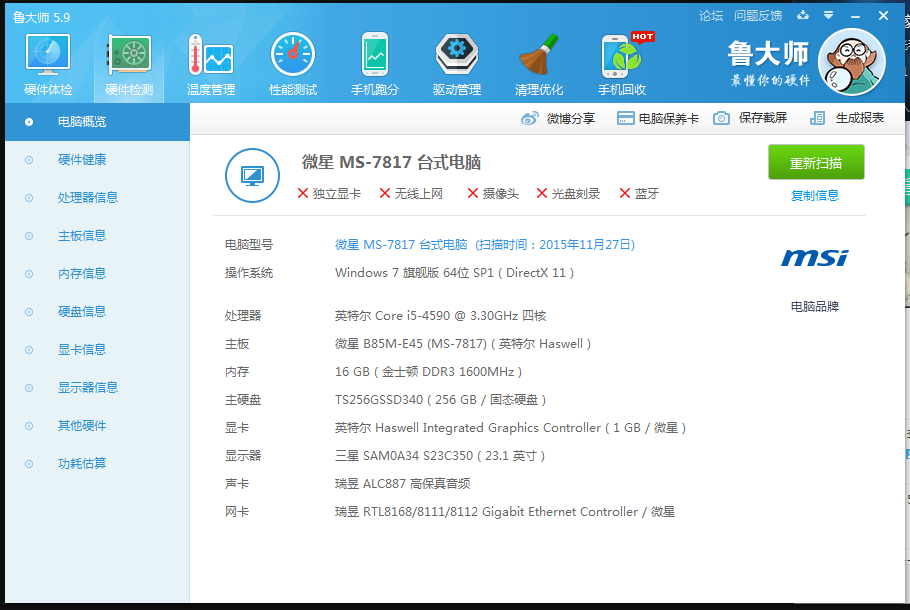The height and width of the screenshot is (610, 910).
Task: Click the round desktop computer icon
Action: pyautogui.click(x=252, y=175)
